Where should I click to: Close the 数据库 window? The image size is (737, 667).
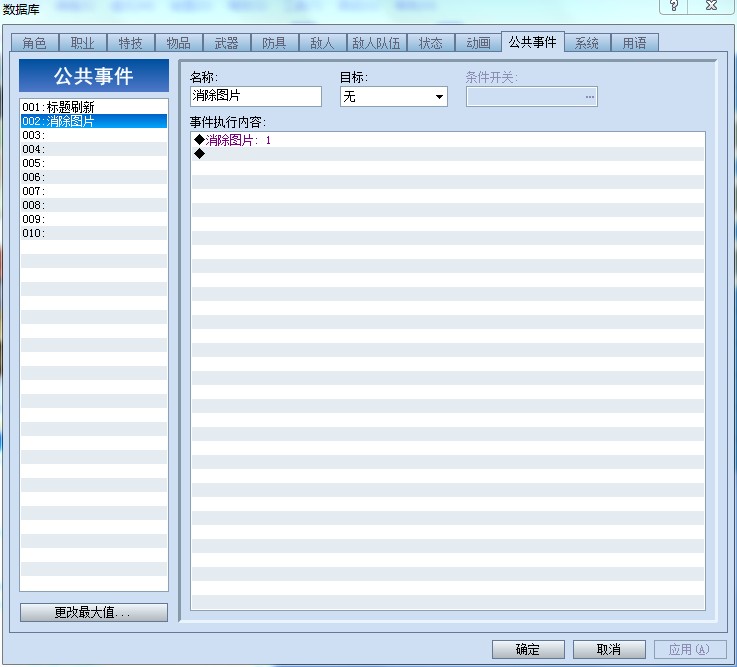point(712,6)
